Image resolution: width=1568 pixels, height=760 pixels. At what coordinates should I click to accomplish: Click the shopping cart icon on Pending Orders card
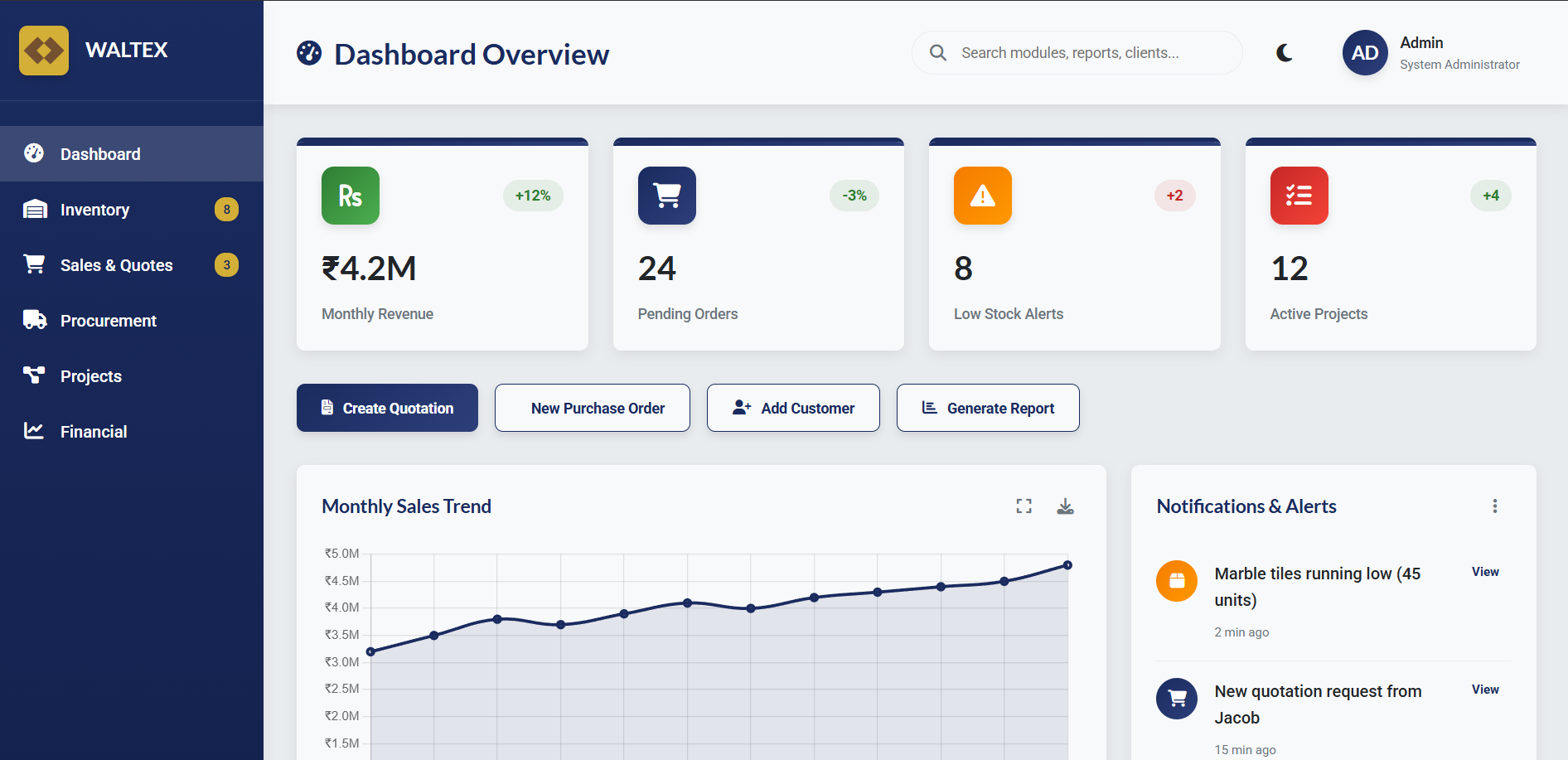pos(666,196)
